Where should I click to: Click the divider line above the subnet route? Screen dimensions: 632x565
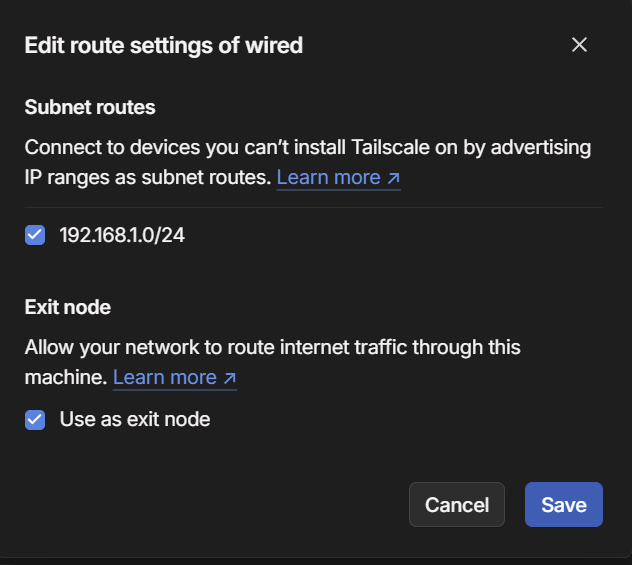pos(313,208)
